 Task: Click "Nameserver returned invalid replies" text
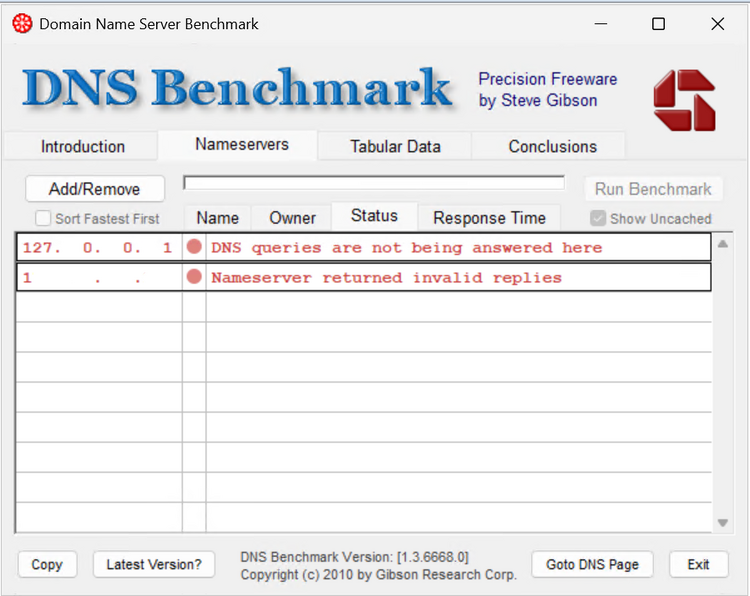point(386,277)
